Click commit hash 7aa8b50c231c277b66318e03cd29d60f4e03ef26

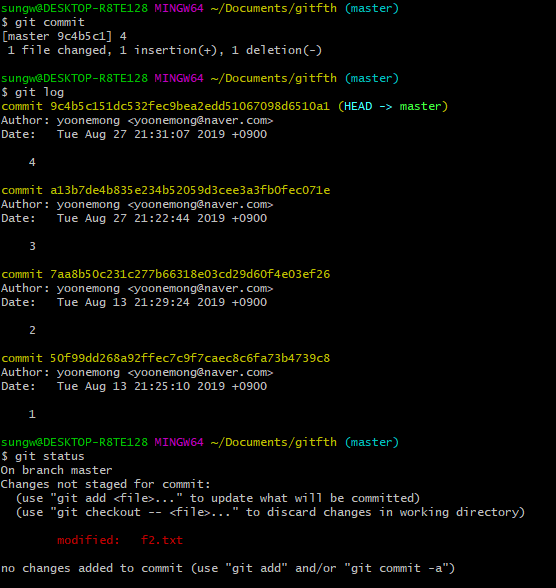[x=190, y=274]
